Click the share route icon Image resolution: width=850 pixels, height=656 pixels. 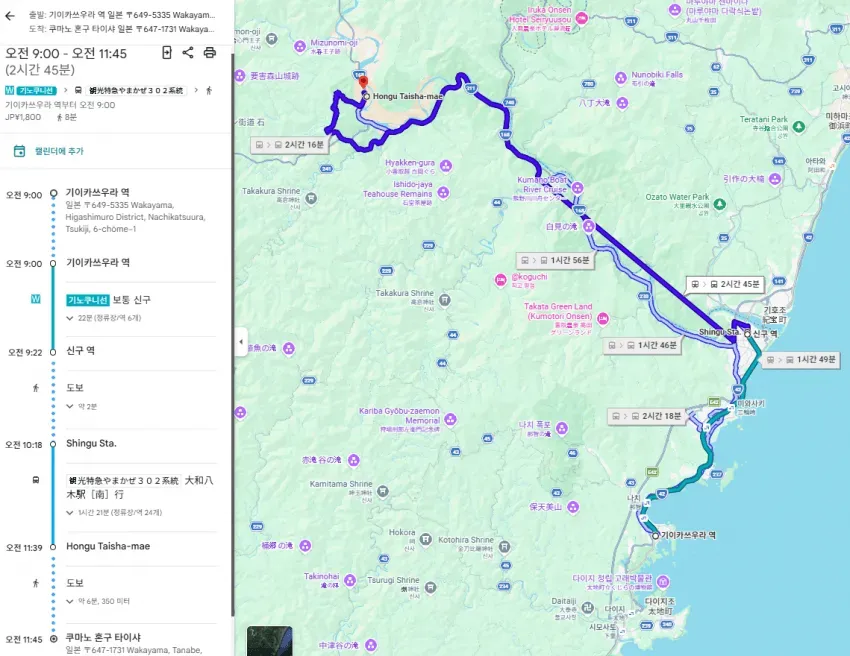(188, 53)
